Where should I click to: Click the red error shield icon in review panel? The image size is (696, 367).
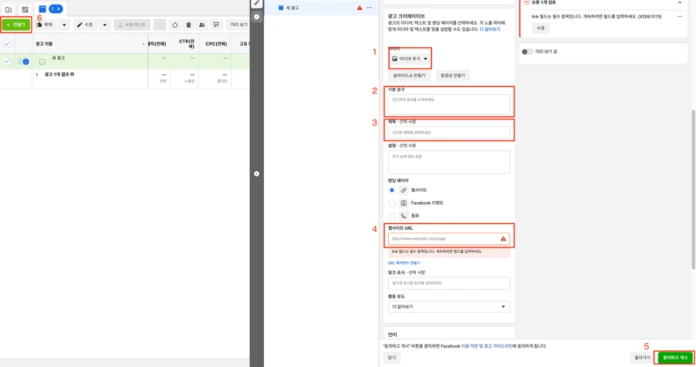(x=526, y=2)
